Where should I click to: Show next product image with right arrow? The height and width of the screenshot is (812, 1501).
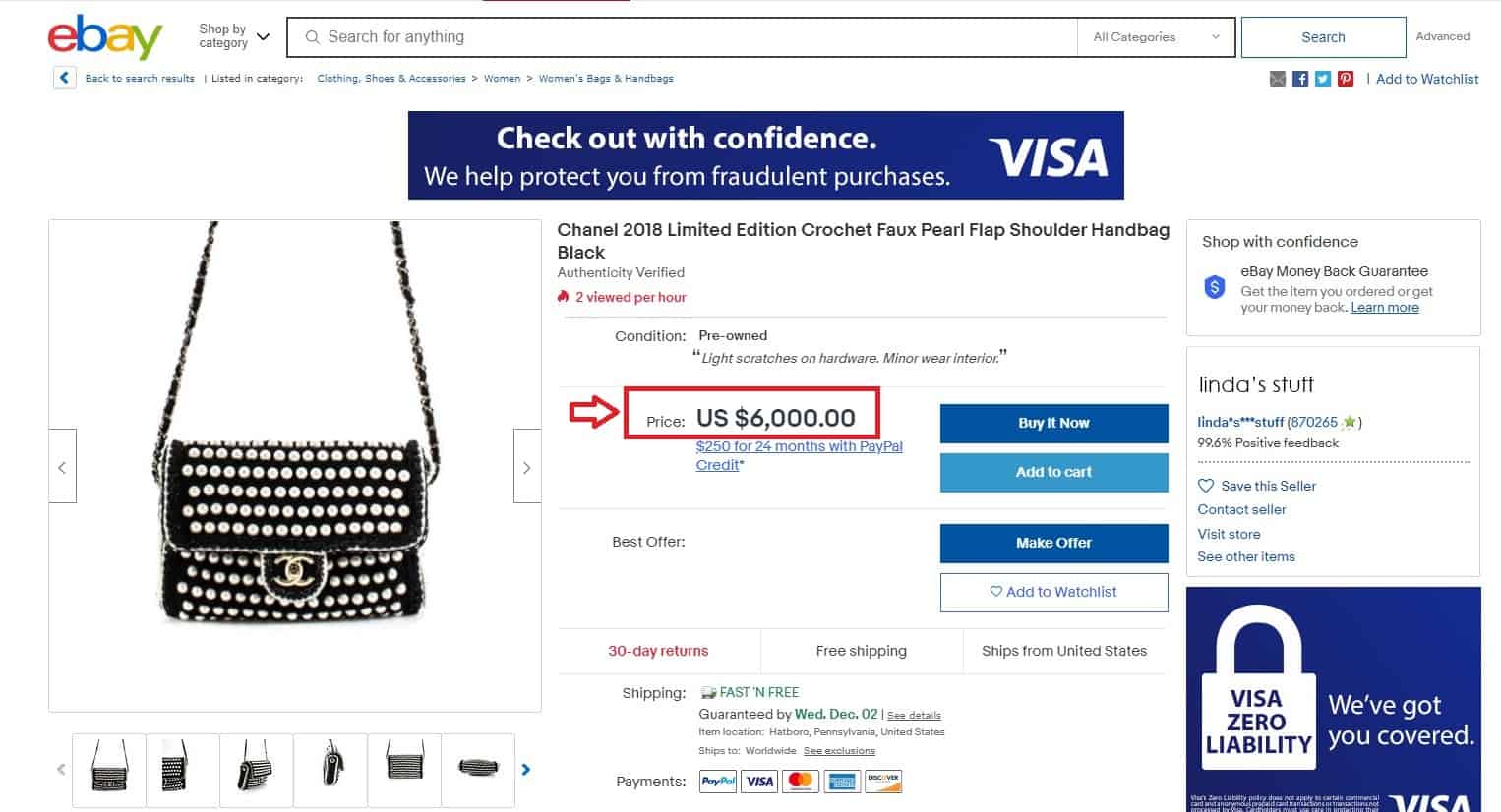coord(527,467)
